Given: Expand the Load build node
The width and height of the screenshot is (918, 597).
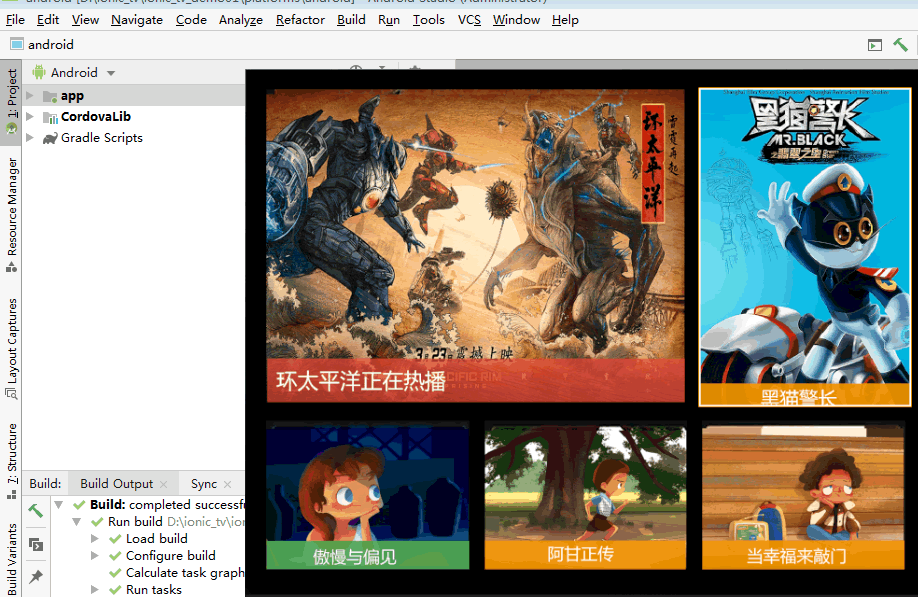Looking at the screenshot, I should pyautogui.click(x=95, y=538).
